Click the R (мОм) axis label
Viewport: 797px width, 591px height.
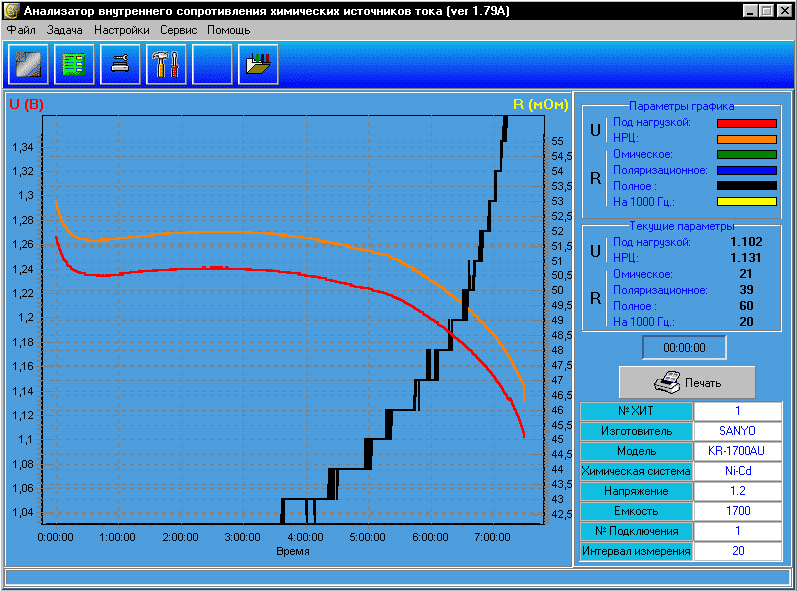pos(540,104)
